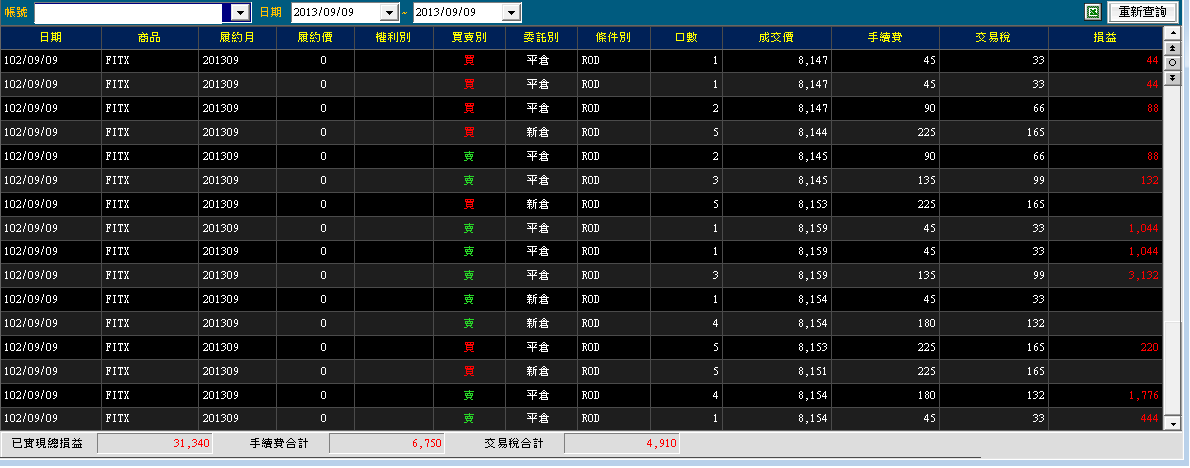Click the 損益 column header

[1105, 38]
